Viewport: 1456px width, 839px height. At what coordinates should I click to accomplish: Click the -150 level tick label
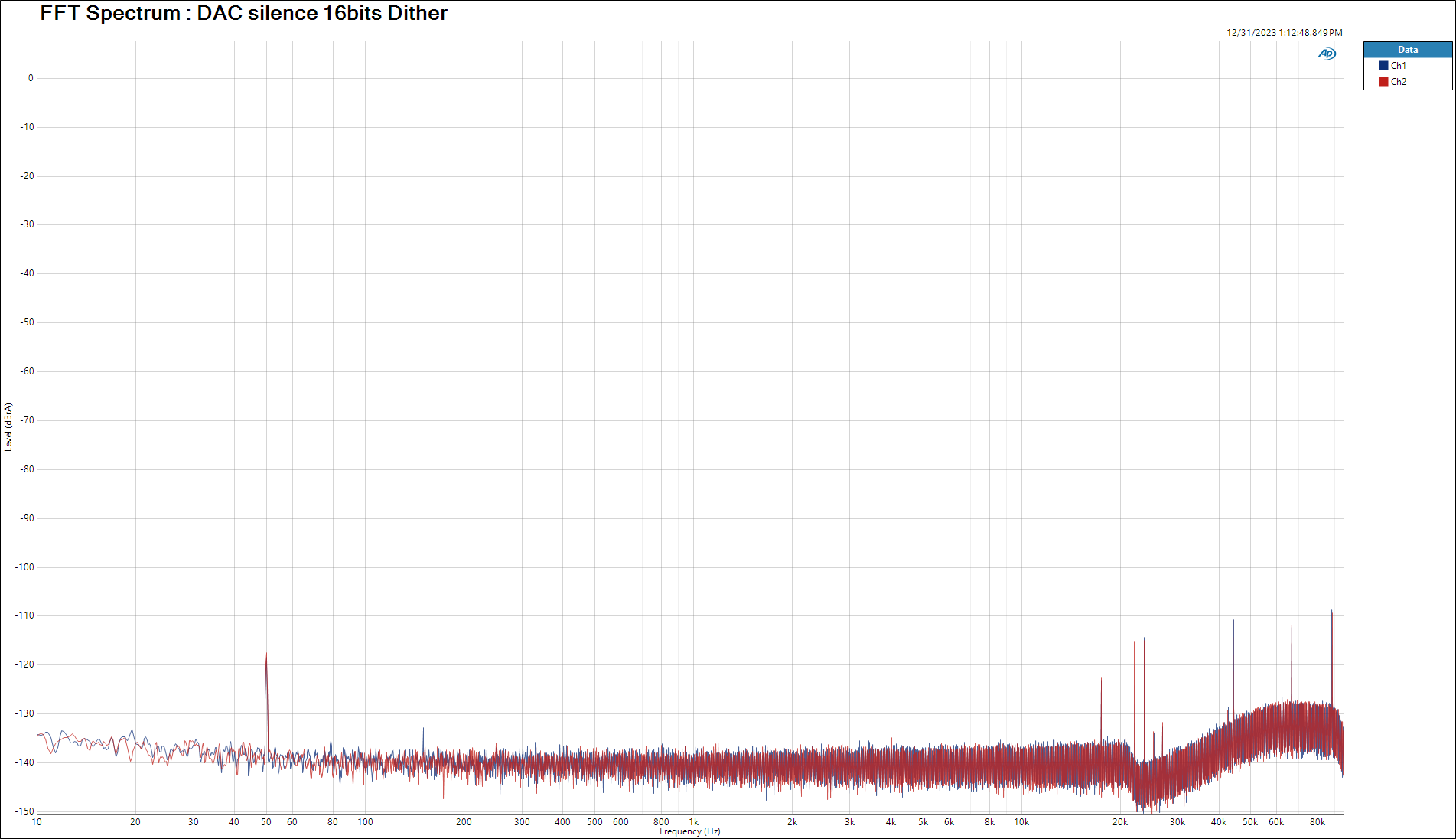pyautogui.click(x=25, y=811)
